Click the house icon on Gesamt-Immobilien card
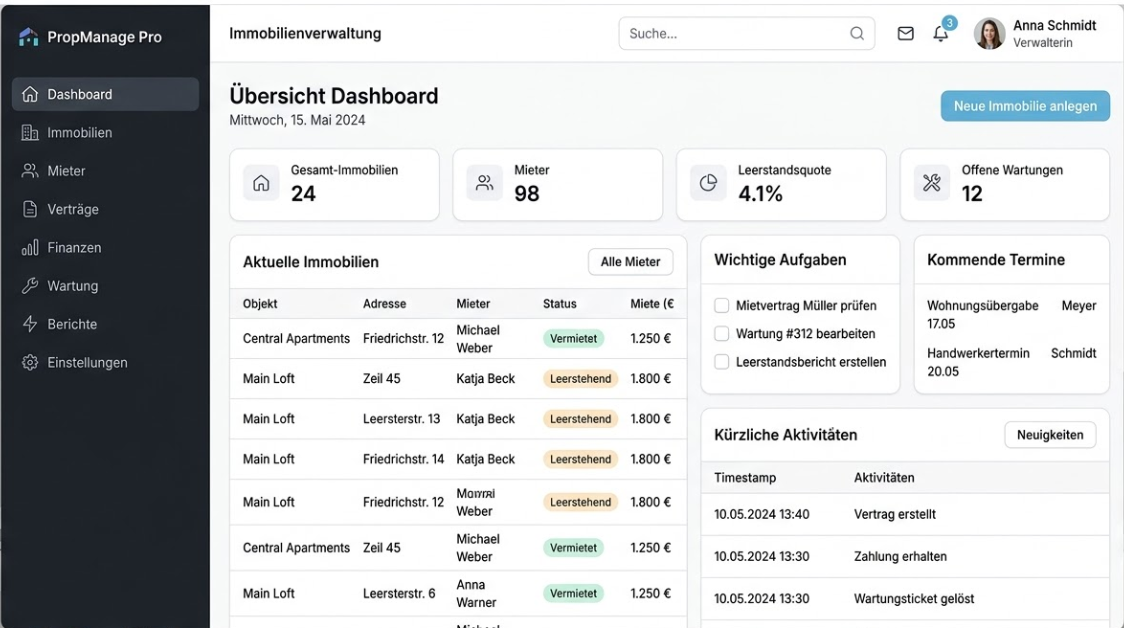The image size is (1124, 628). click(x=261, y=183)
